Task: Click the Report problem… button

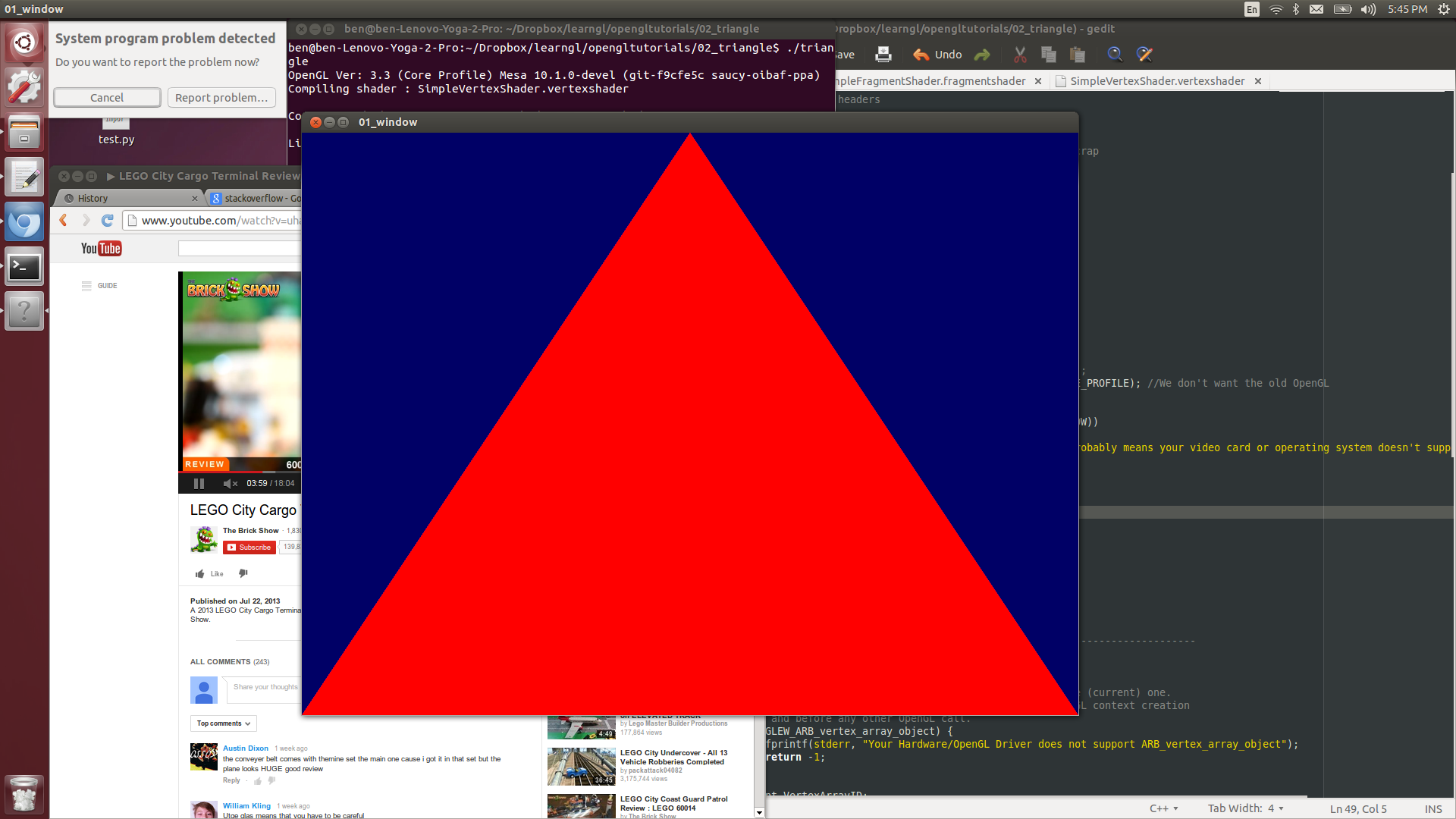Action: coord(221,97)
